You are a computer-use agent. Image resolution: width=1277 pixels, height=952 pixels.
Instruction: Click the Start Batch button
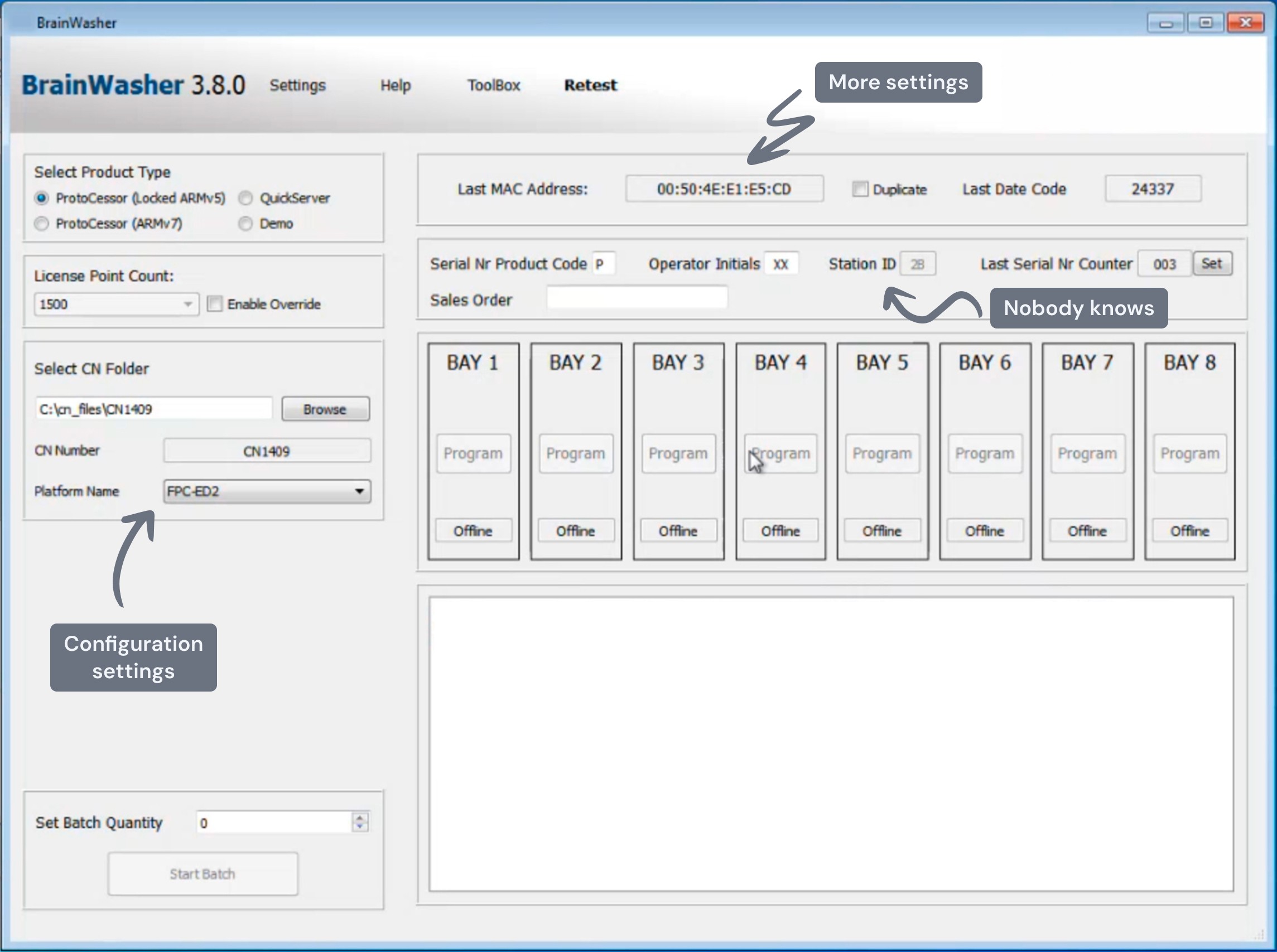(x=203, y=873)
